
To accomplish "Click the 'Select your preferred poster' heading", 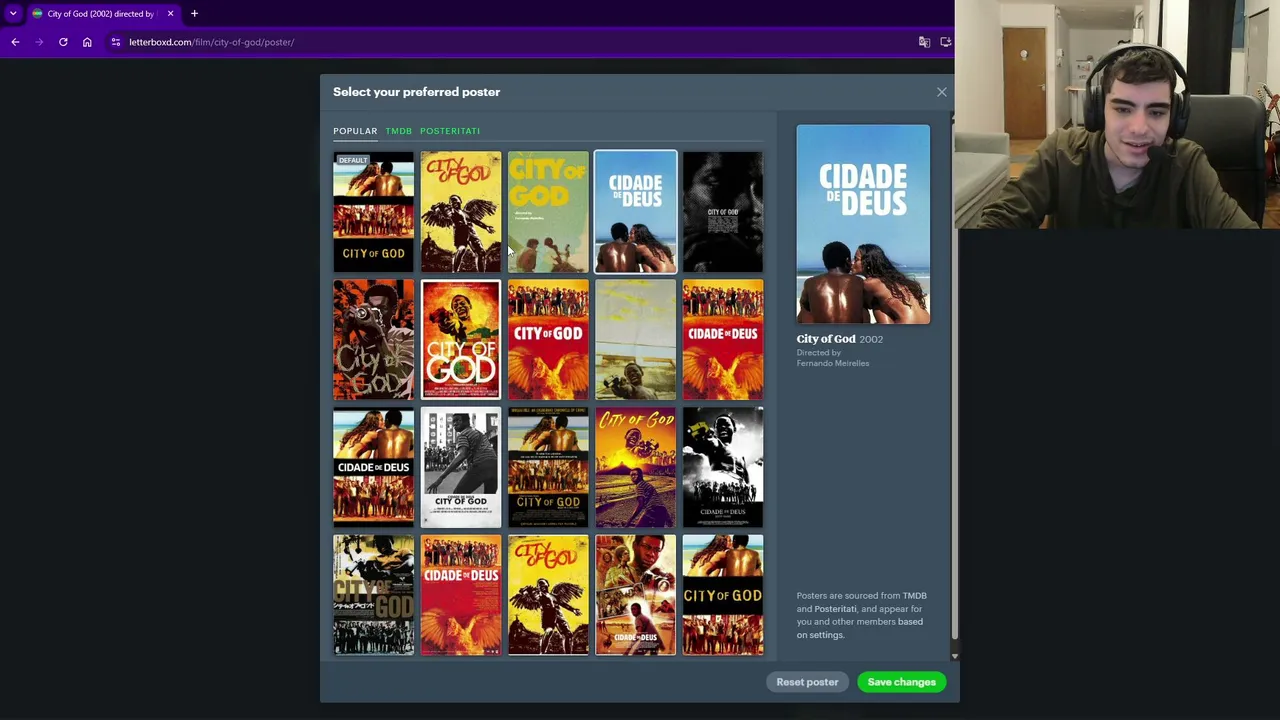I will 416,92.
